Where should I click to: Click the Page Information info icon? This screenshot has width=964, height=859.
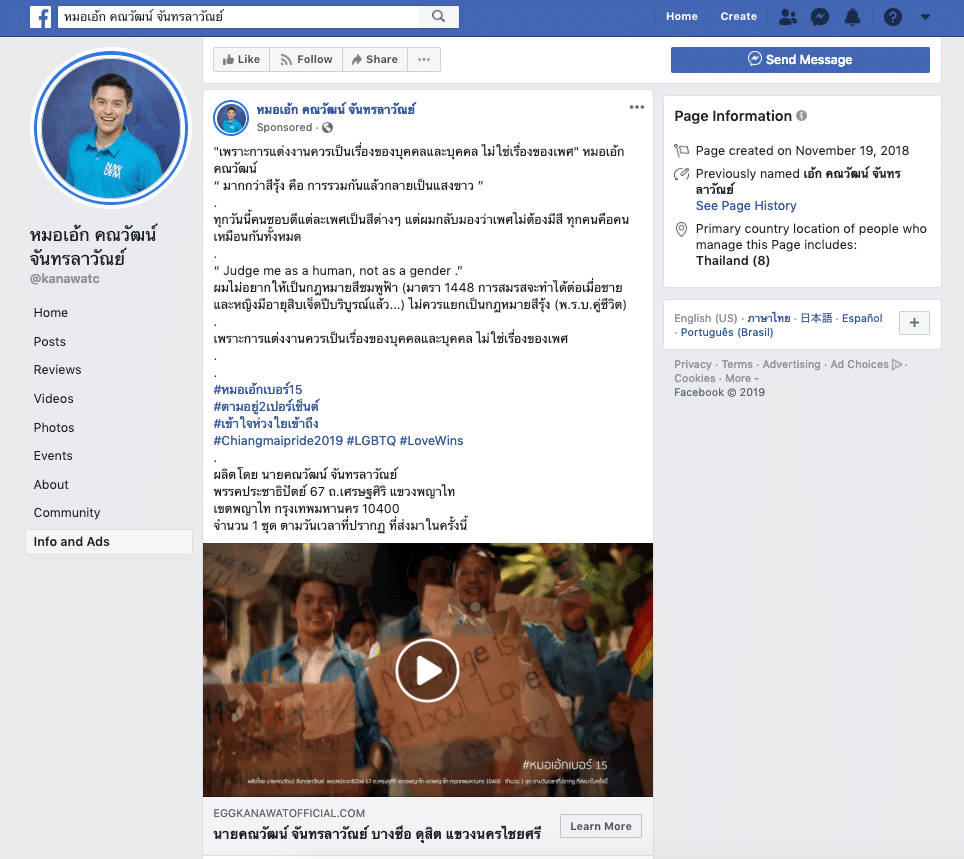pyautogui.click(x=801, y=116)
